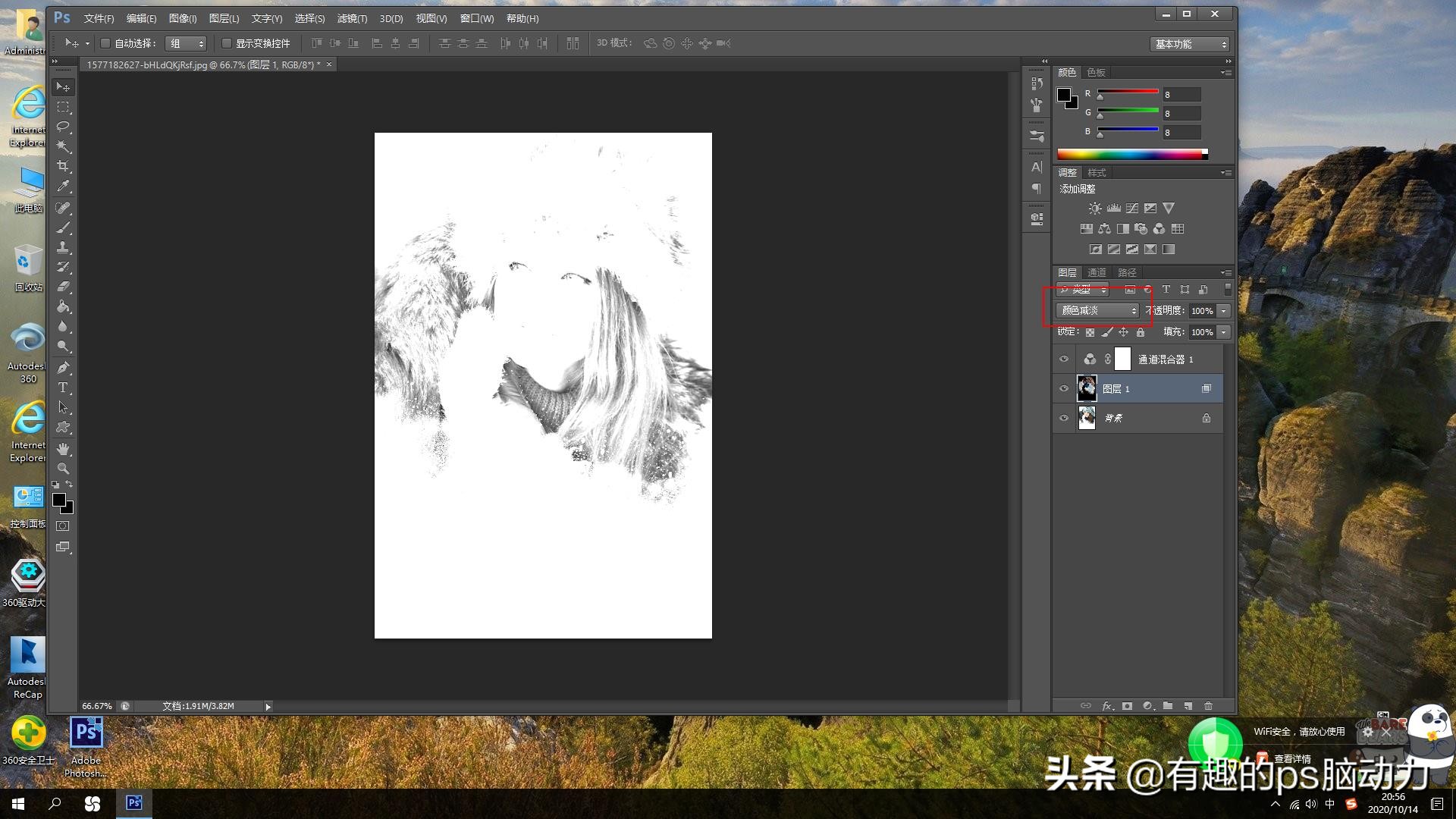Click delete layer trash icon
Viewport: 1456px width, 819px height.
click(1208, 706)
